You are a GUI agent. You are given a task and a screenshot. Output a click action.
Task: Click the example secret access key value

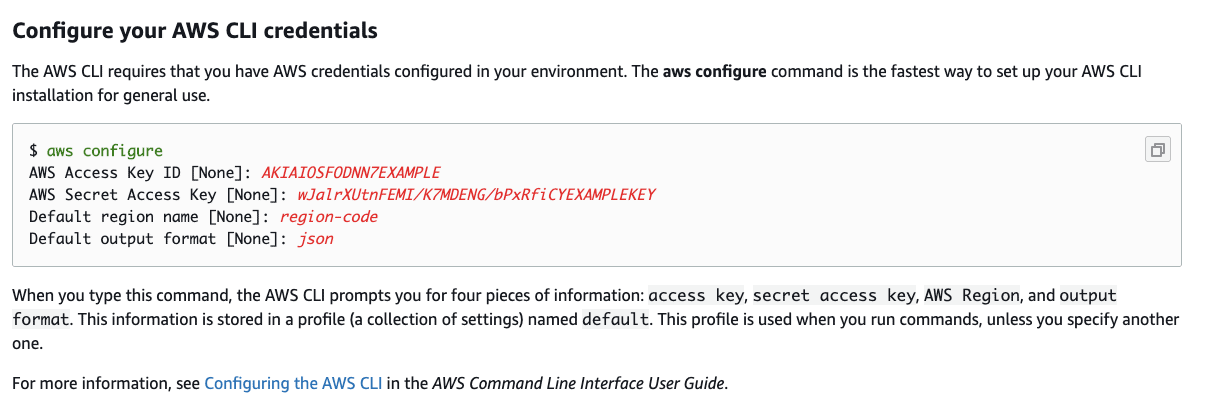pos(476,195)
